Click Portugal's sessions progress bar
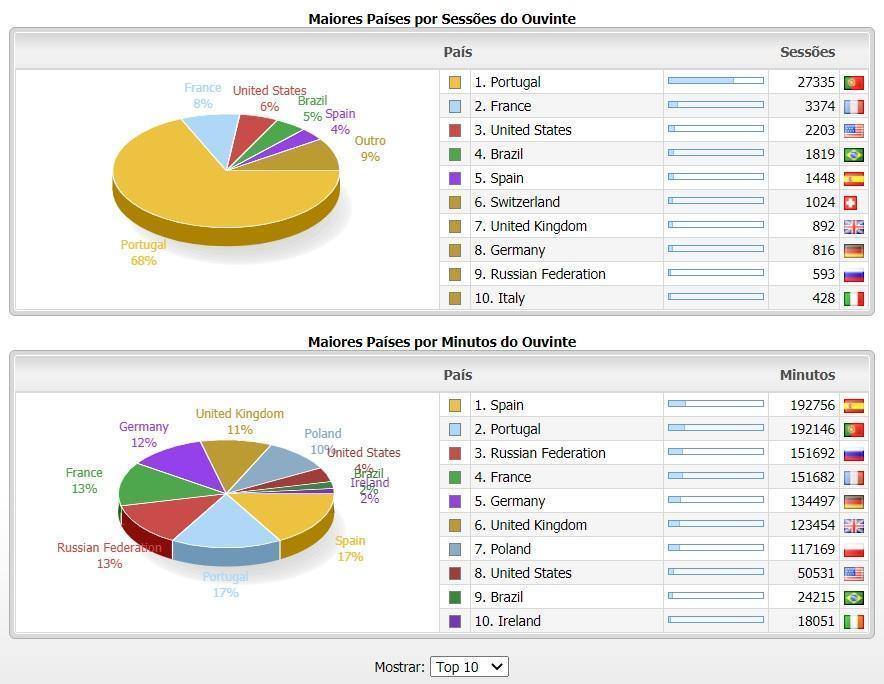 click(715, 81)
